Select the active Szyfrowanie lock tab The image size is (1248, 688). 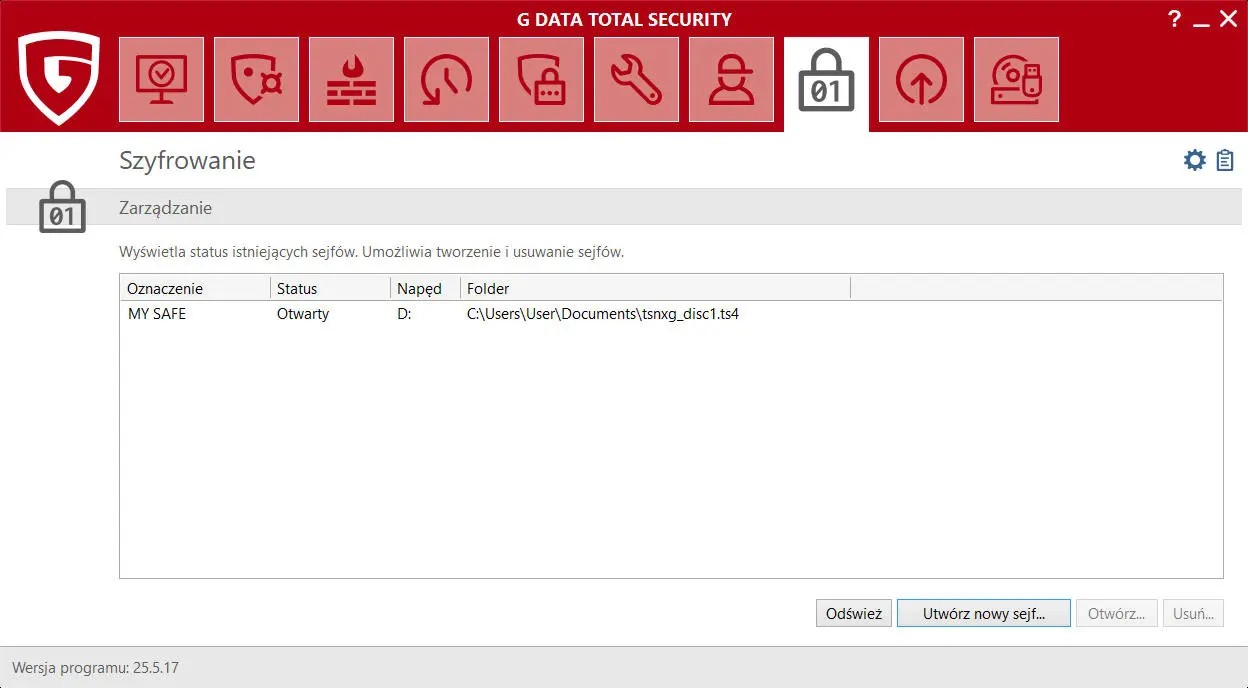pos(826,81)
